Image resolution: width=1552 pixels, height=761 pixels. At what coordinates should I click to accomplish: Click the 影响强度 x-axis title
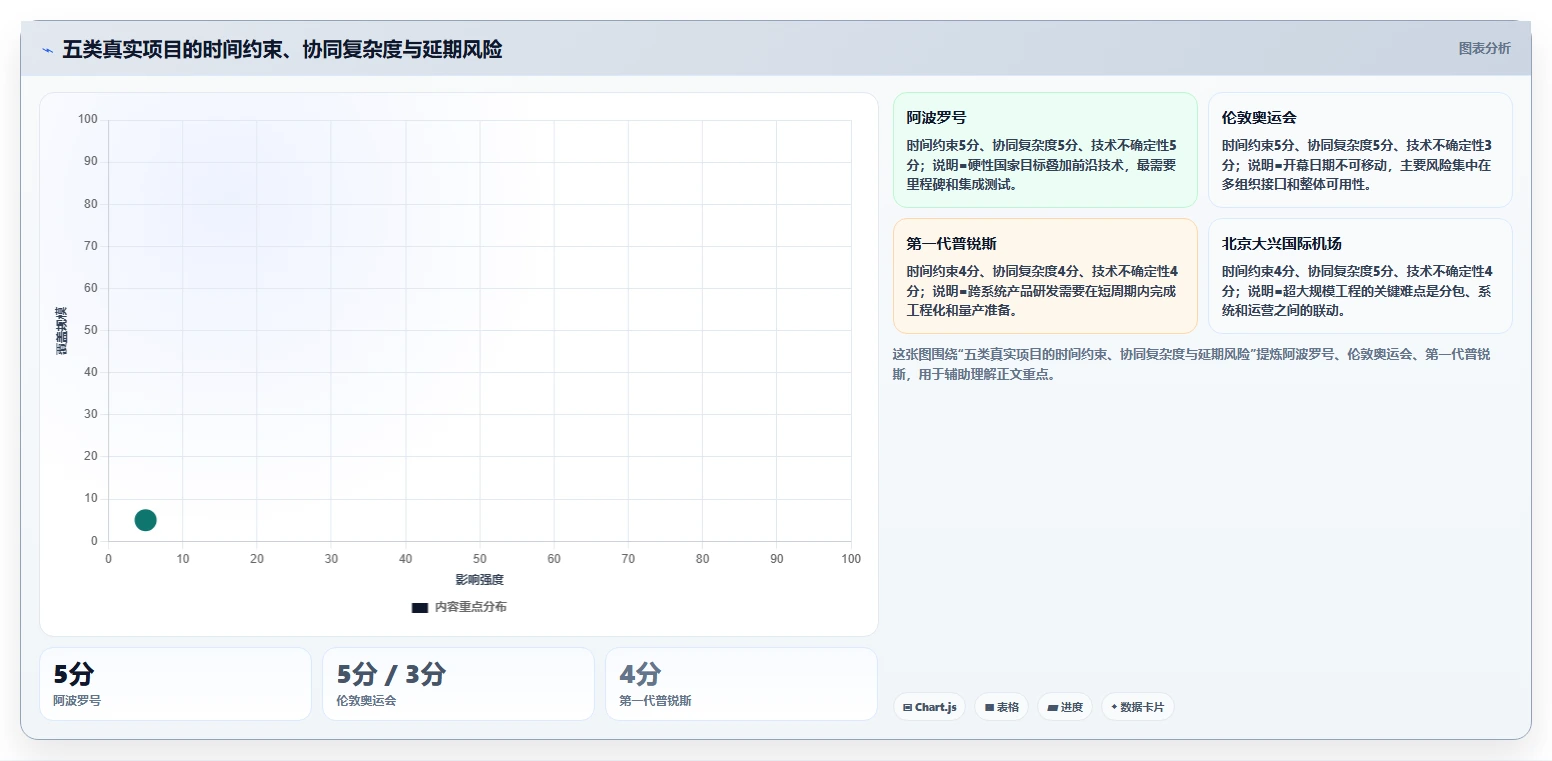480,580
